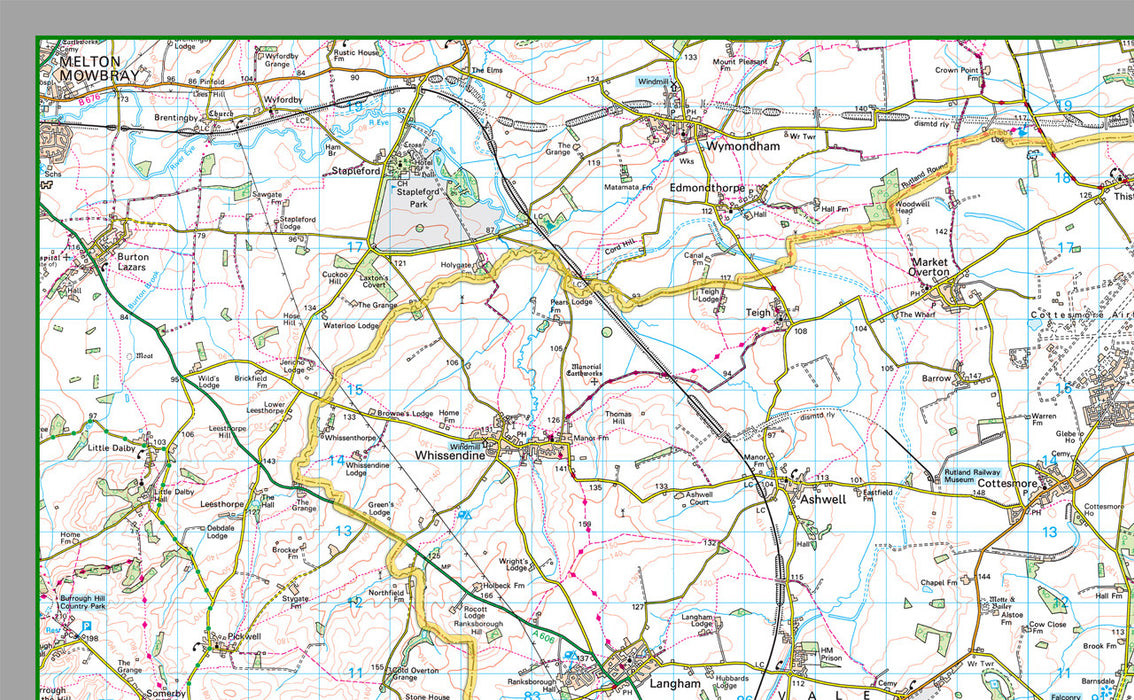
Task: Click the Woodwell Head label
Action: coord(913,208)
